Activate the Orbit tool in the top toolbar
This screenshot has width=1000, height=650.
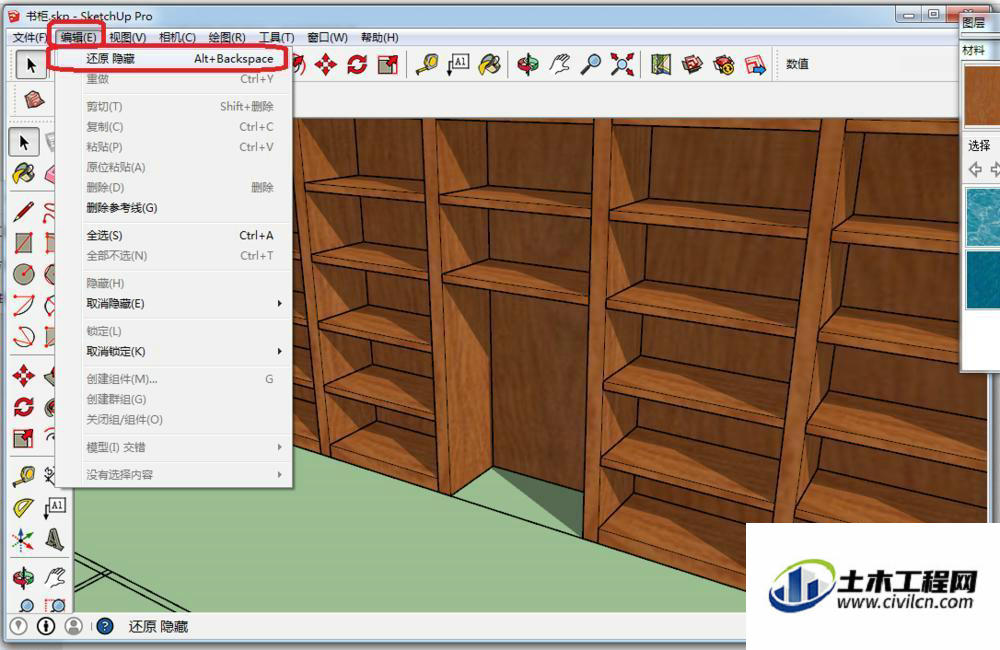click(528, 64)
